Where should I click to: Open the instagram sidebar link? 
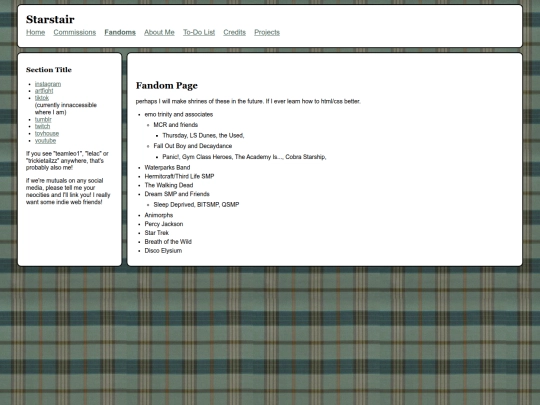pyautogui.click(x=48, y=84)
